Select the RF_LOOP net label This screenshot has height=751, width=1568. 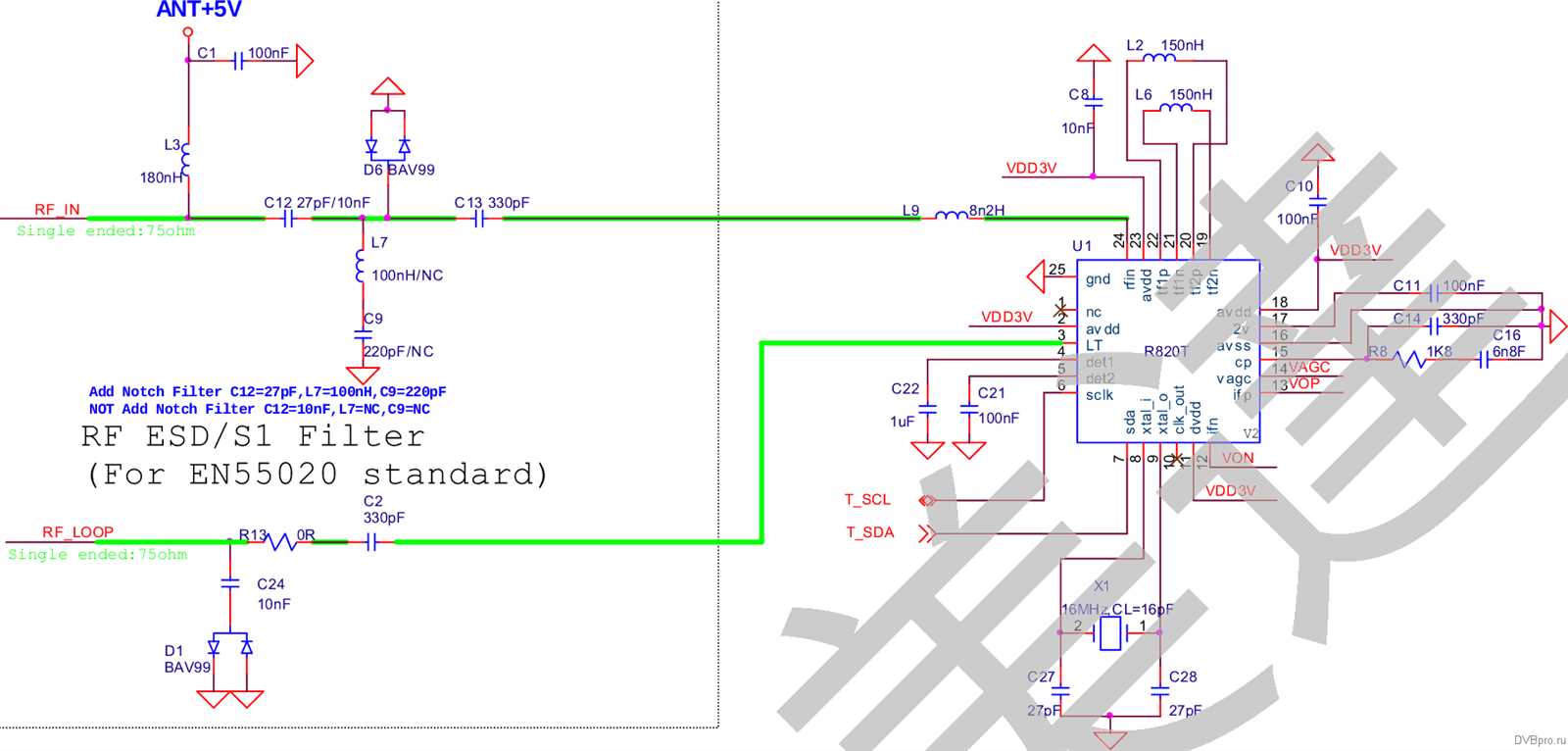point(77,532)
